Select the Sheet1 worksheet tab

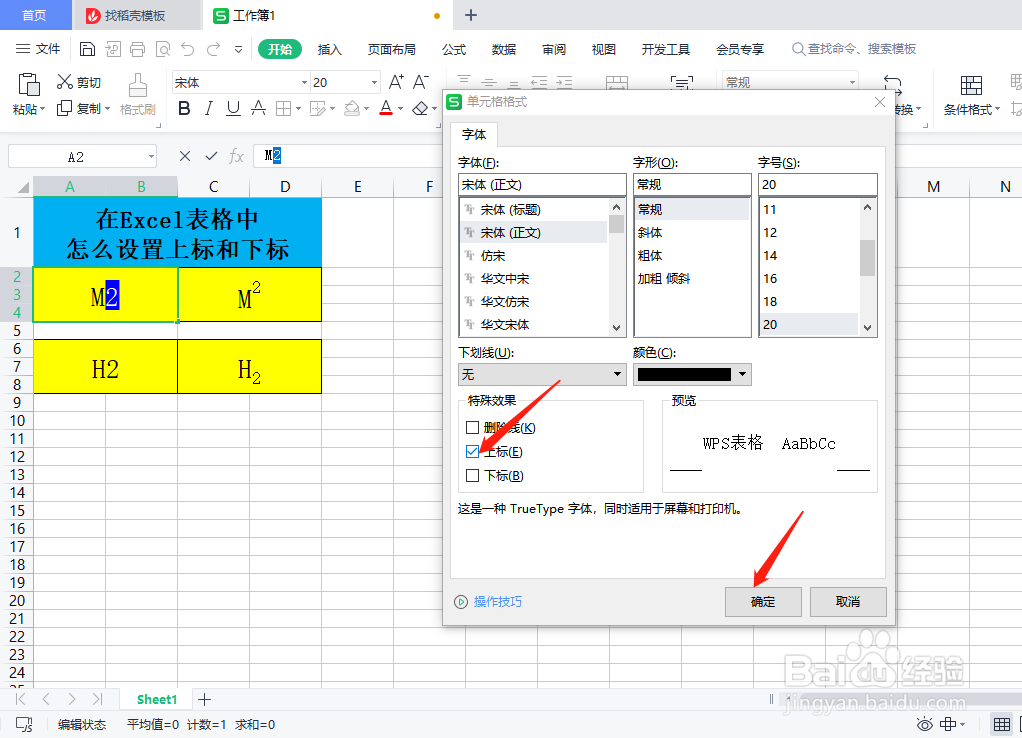pos(156,700)
